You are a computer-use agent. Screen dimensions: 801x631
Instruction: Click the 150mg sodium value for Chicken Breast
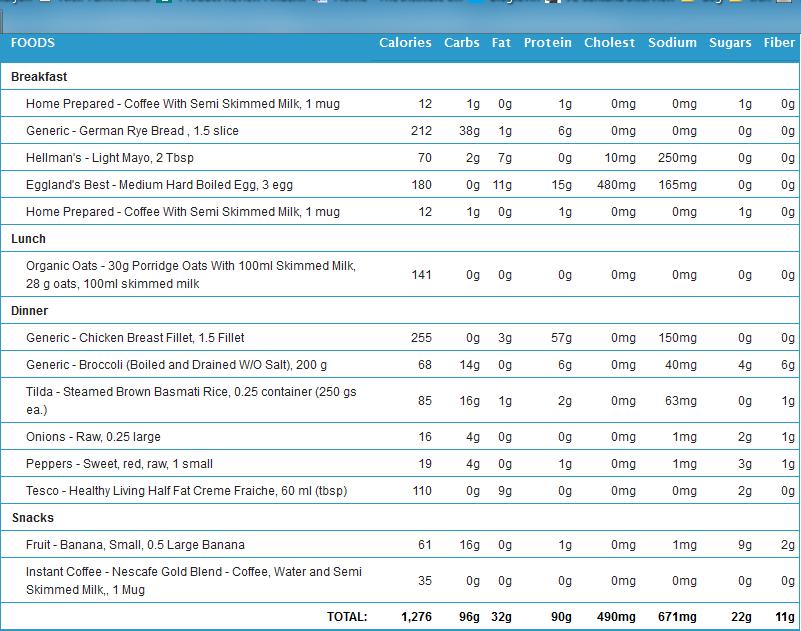tap(677, 338)
